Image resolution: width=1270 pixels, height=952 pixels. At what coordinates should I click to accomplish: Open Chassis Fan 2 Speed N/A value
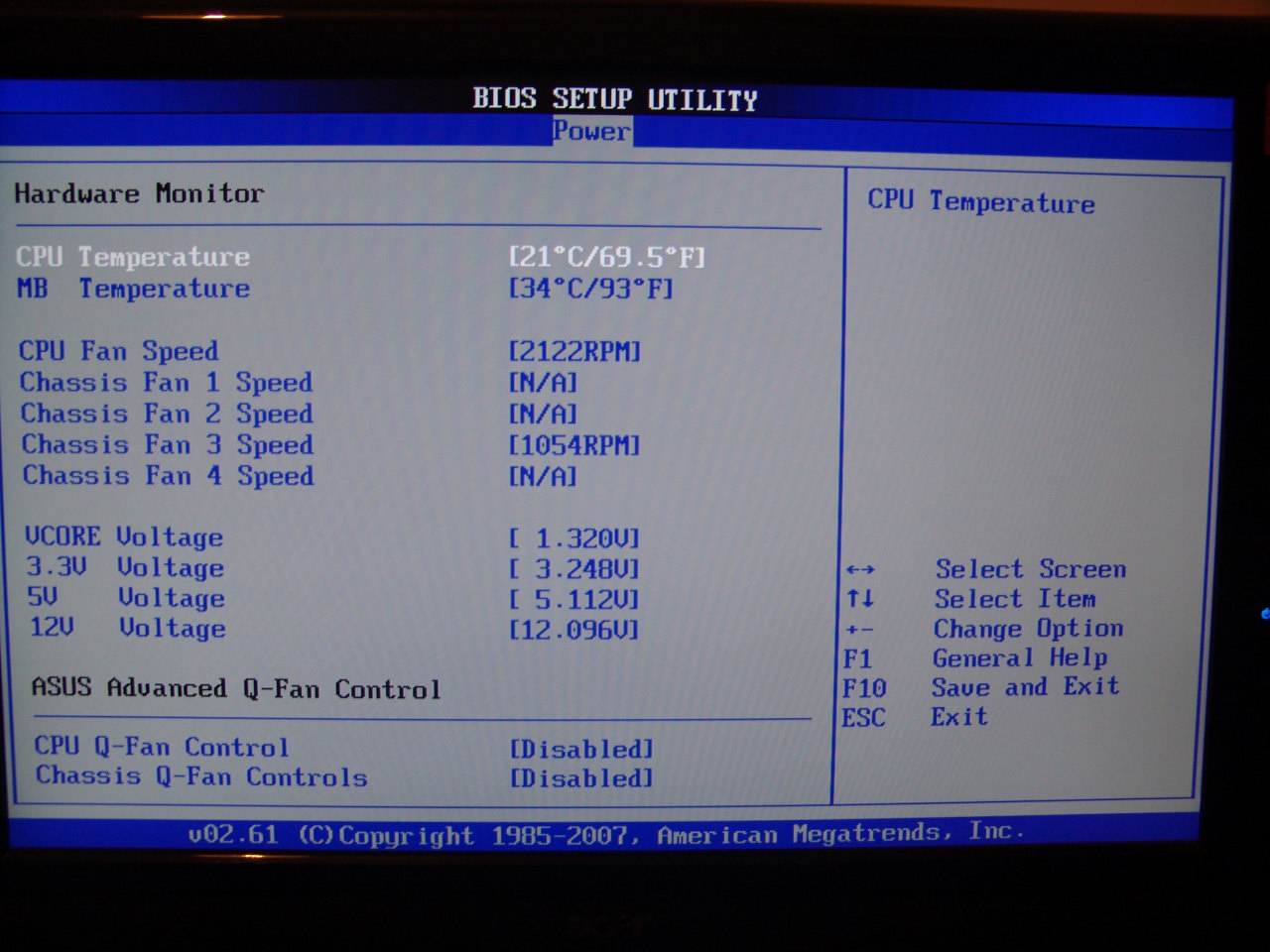[x=543, y=414]
